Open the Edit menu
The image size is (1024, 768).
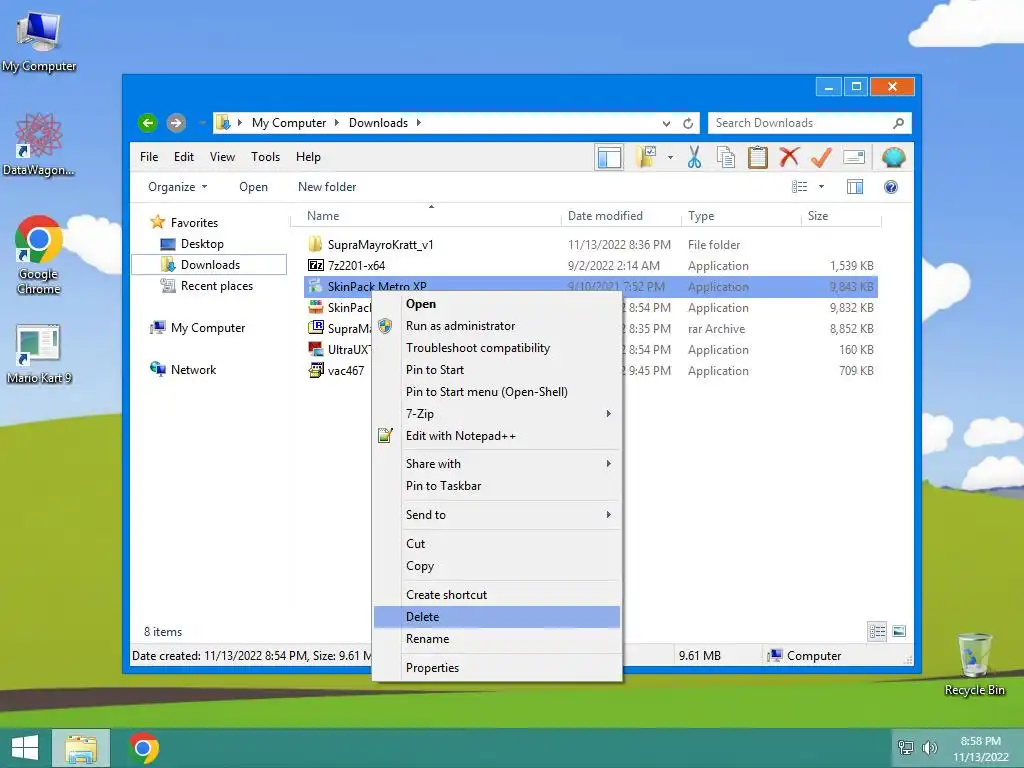pyautogui.click(x=184, y=157)
